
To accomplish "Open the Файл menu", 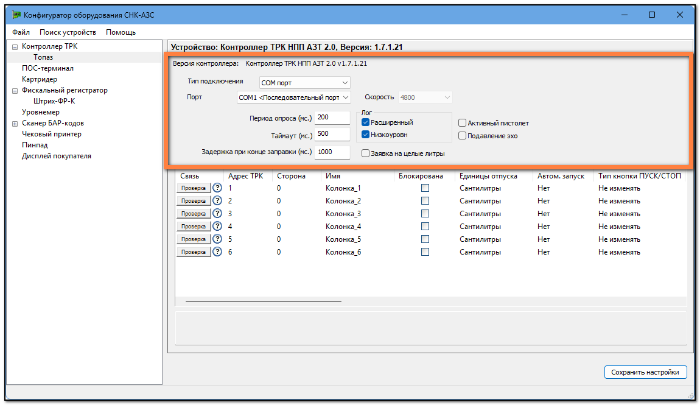I will [x=21, y=32].
